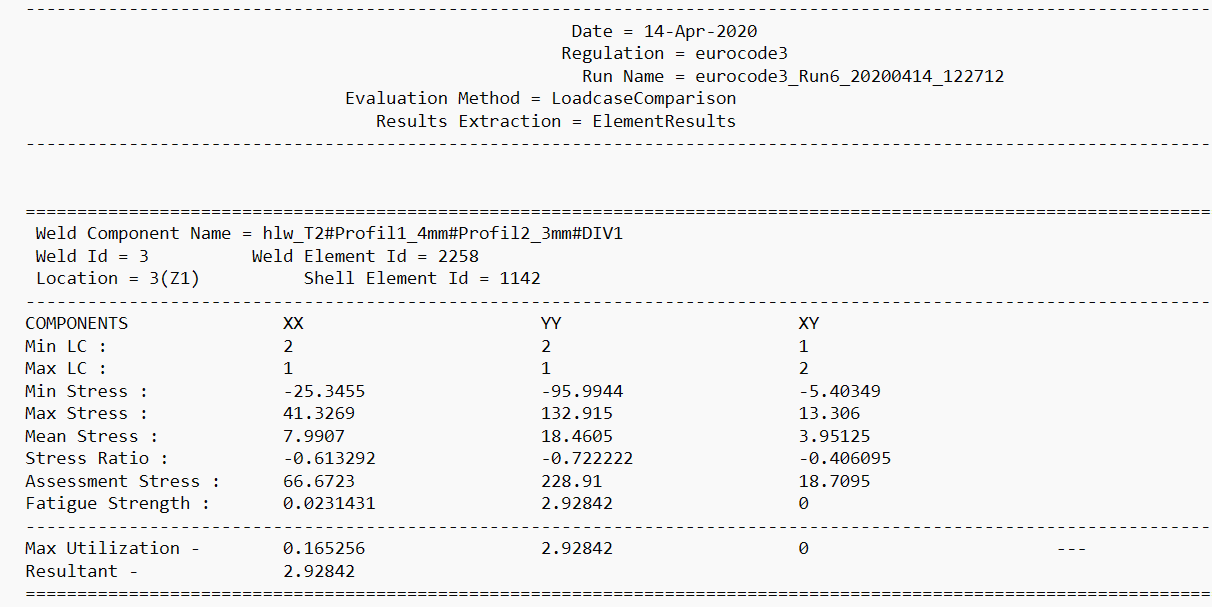Screen dimensions: 1212x607
Task: Click the weld component name hlw_T2#Profil1_4mm#Profil2_3mm#DIV1
Action: click(449, 233)
